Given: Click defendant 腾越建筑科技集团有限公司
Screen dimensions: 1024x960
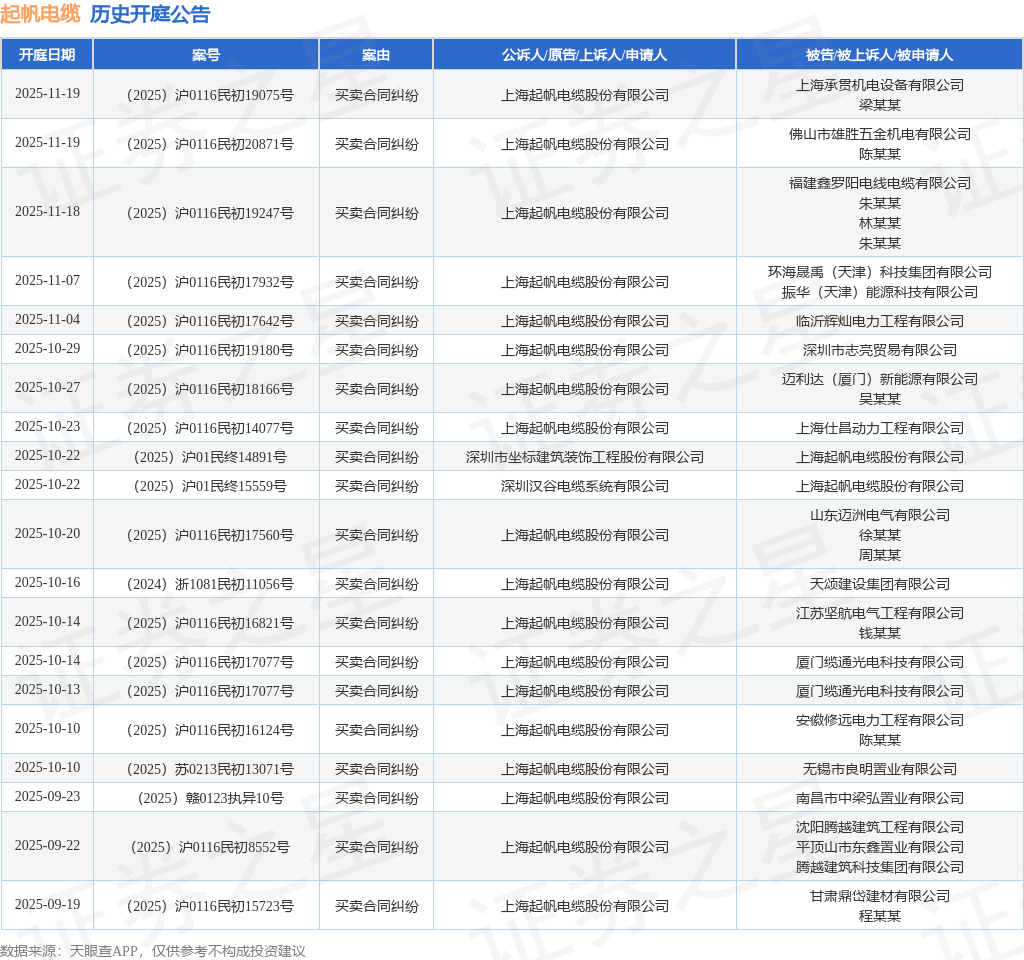Looking at the screenshot, I should pos(880,867).
